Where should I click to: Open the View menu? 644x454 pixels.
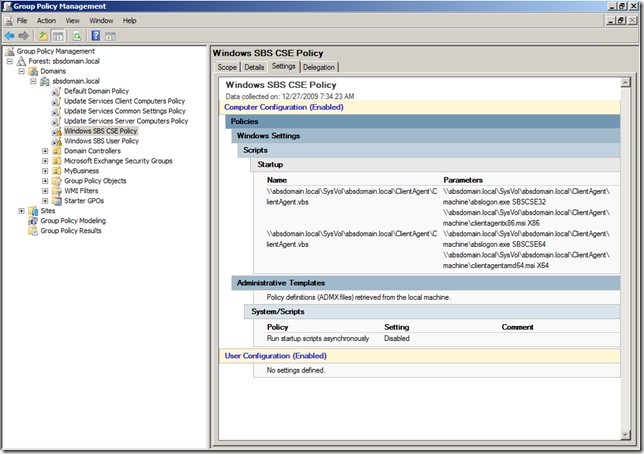pyautogui.click(x=73, y=21)
